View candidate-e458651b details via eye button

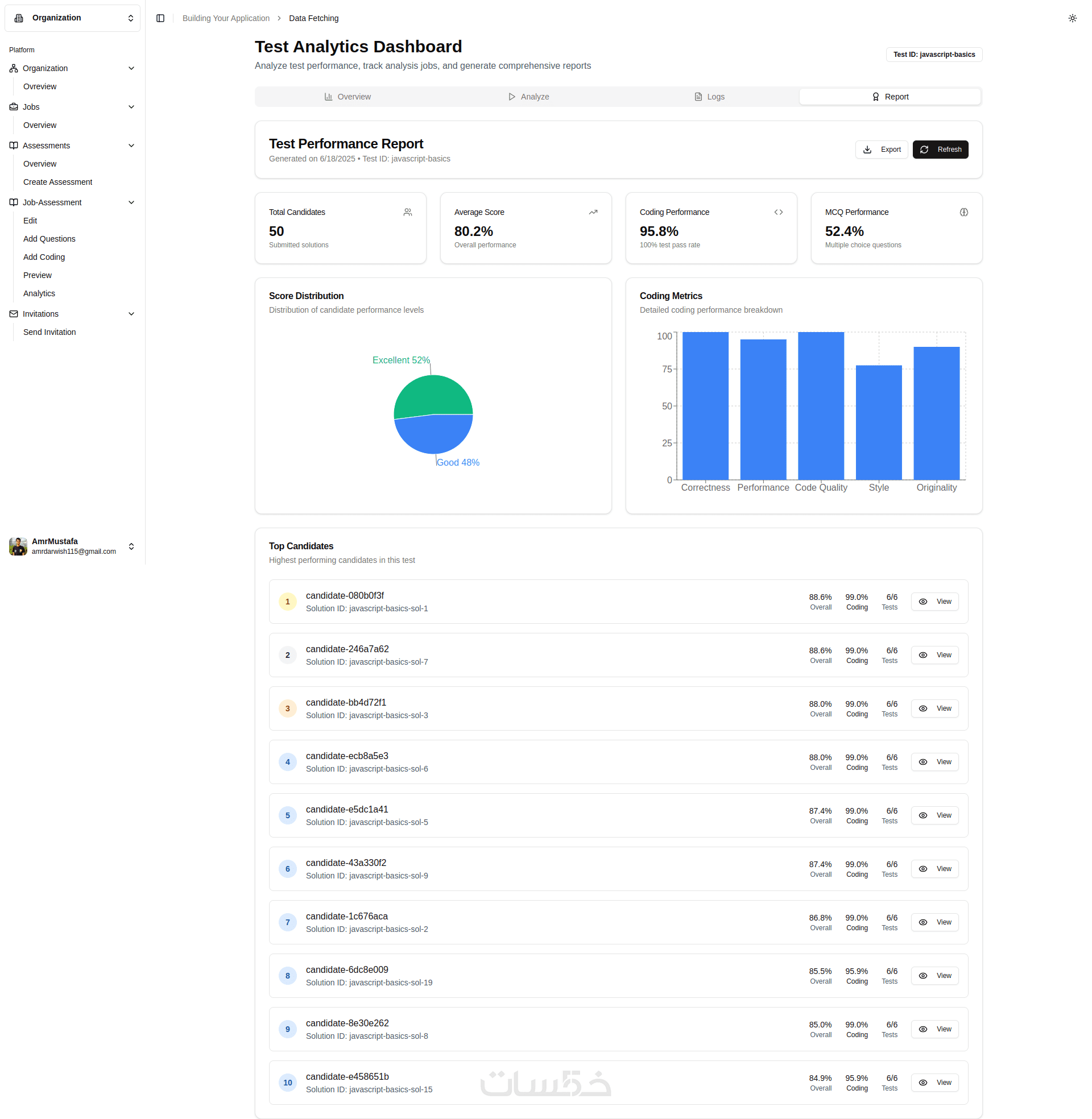934,1082
